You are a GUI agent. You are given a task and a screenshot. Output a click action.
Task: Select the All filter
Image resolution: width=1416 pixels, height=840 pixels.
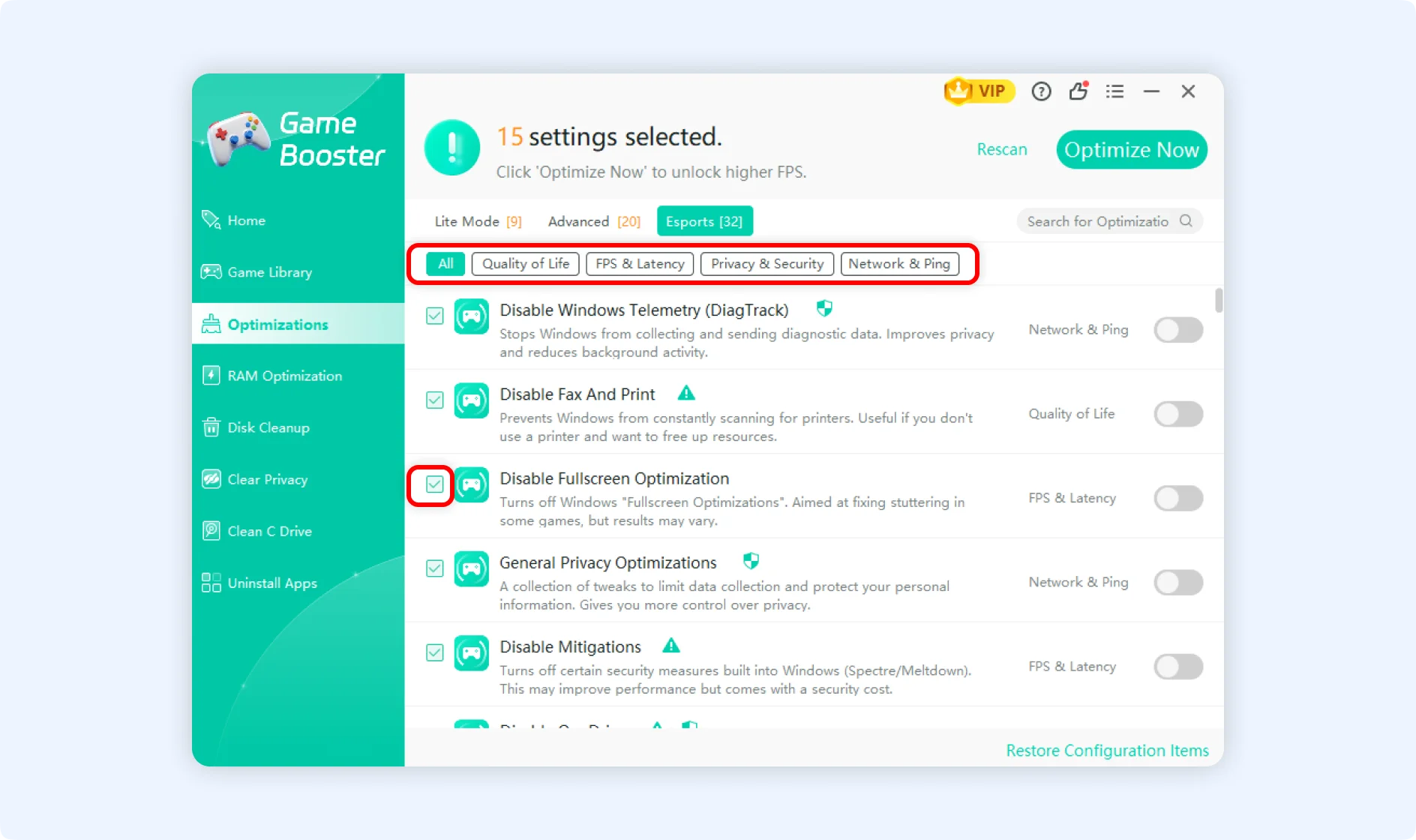point(445,264)
